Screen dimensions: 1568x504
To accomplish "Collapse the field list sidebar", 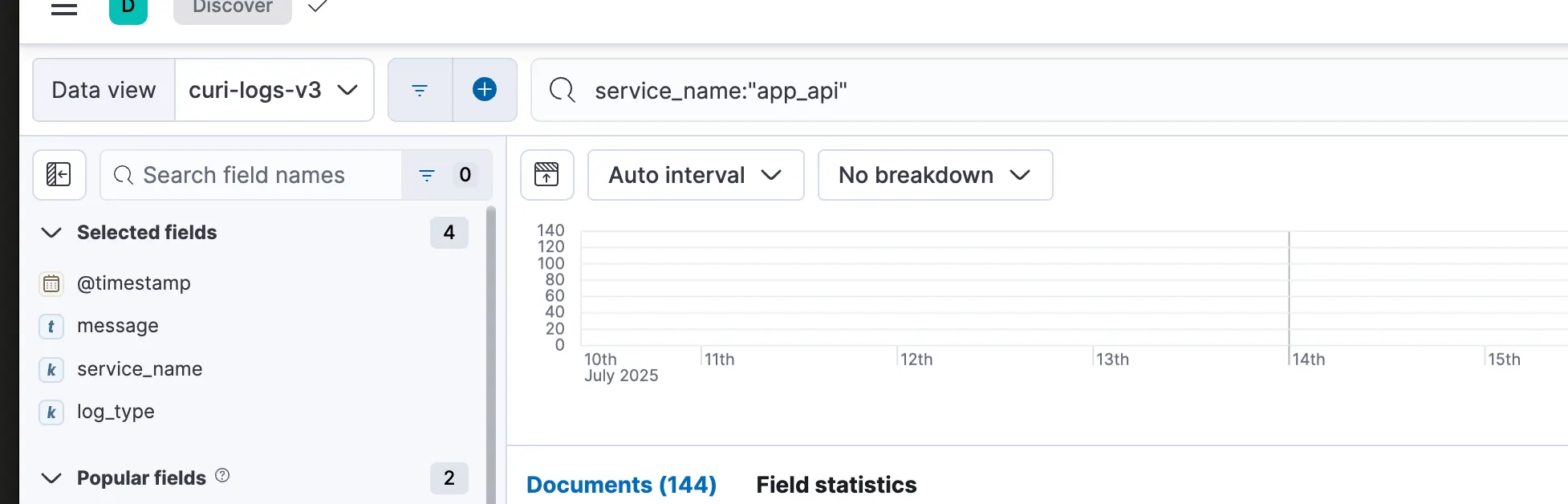I will click(x=59, y=175).
